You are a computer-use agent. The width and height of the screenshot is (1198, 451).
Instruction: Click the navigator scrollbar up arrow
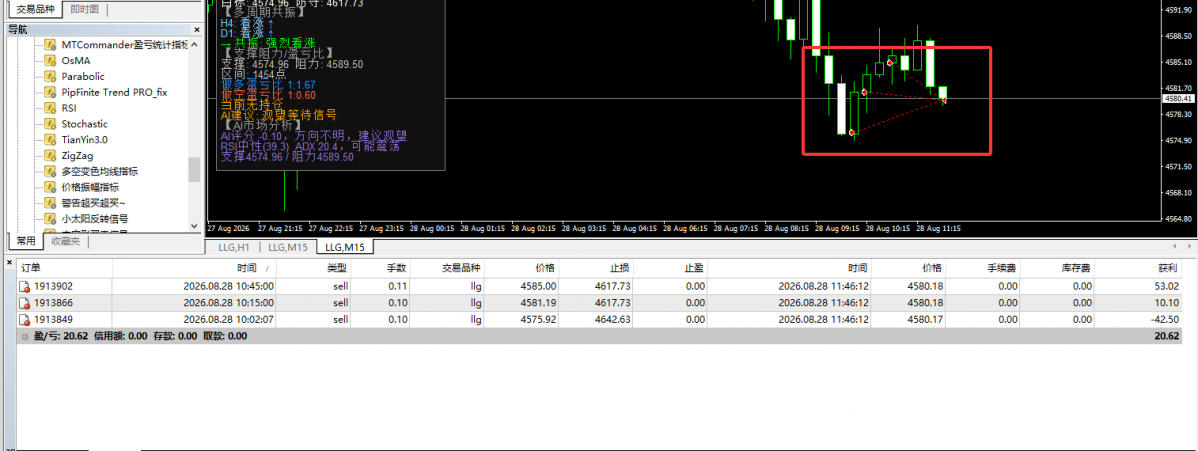194,43
